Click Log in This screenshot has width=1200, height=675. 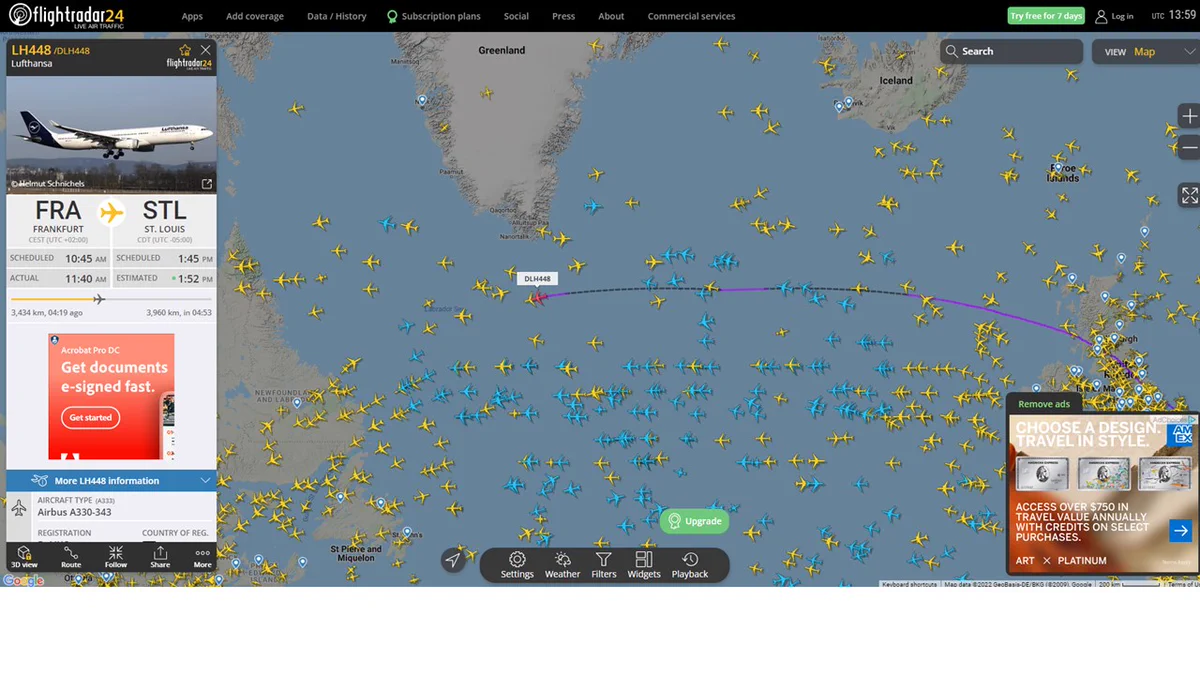pyautogui.click(x=1115, y=16)
